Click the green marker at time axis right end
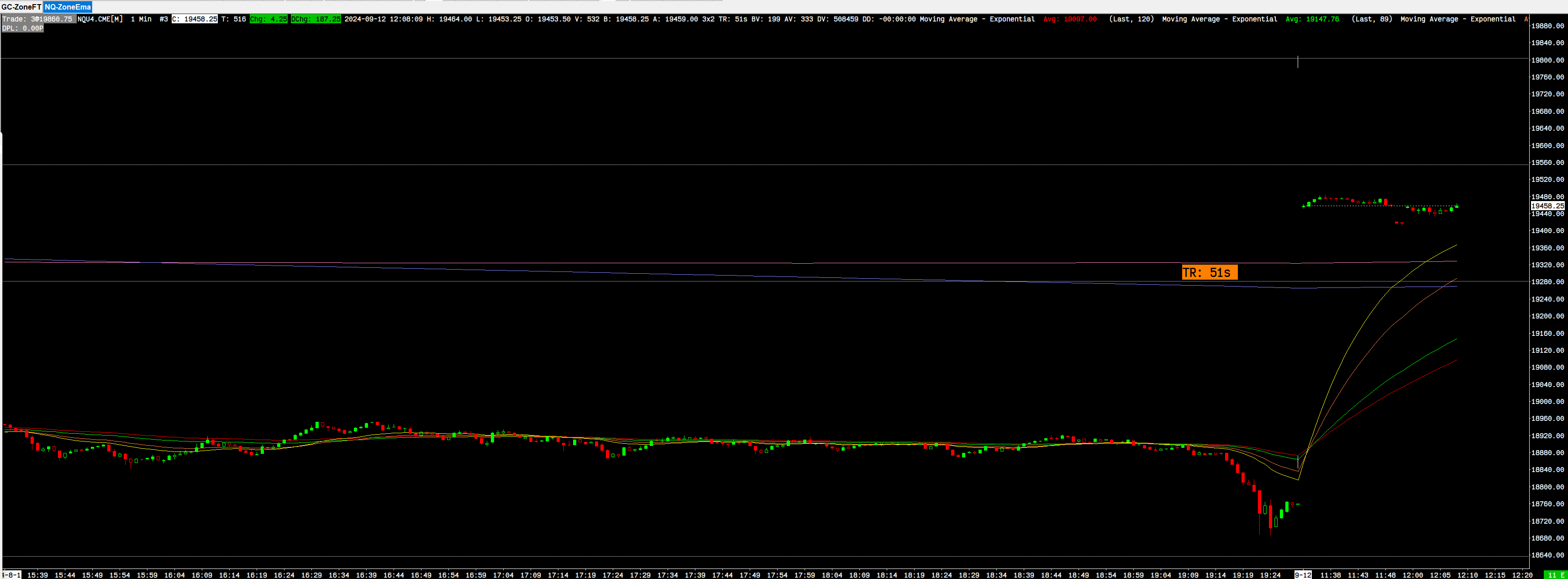The image size is (1568, 579). (1557, 575)
